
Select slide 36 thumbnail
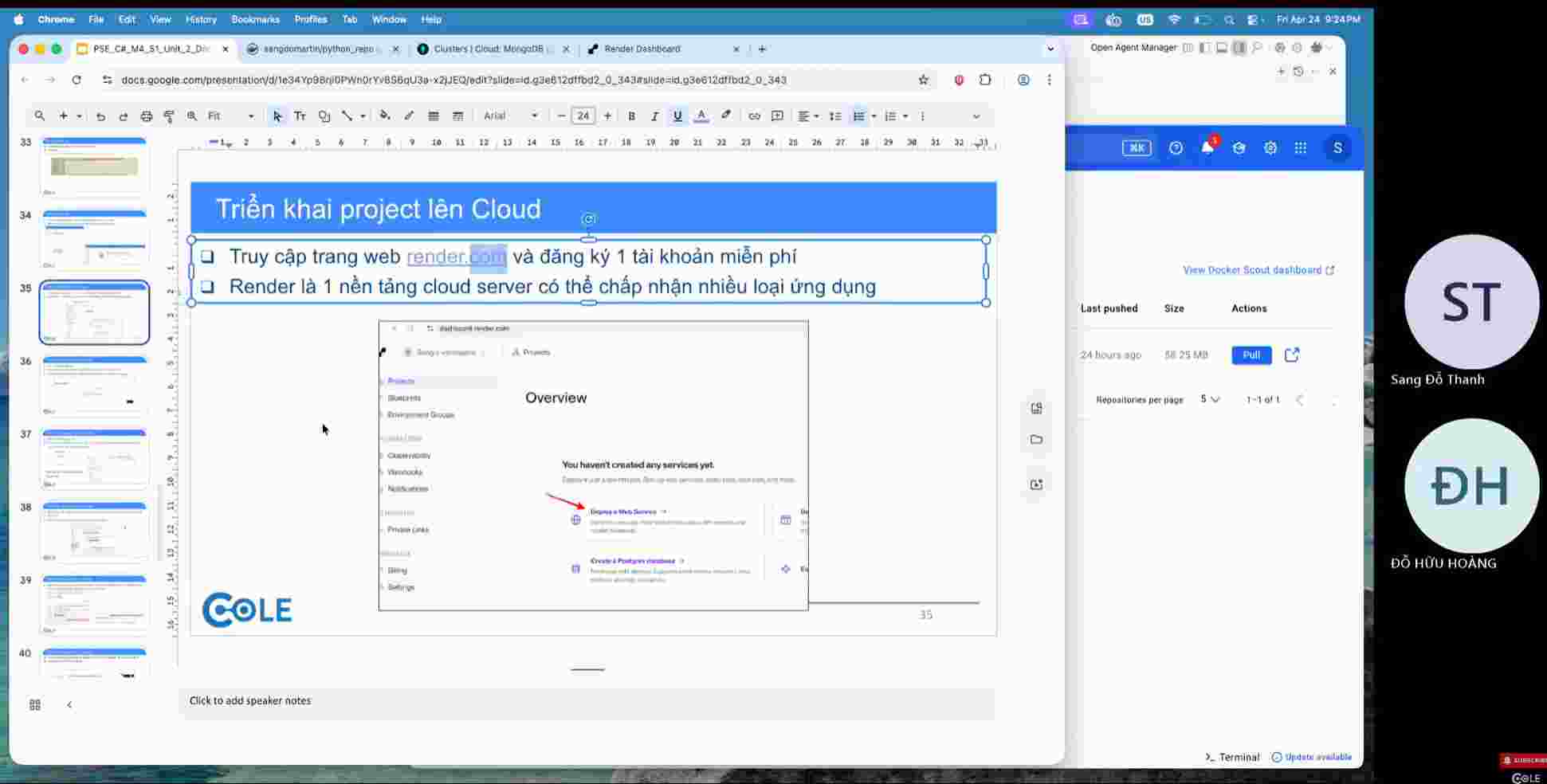point(94,386)
